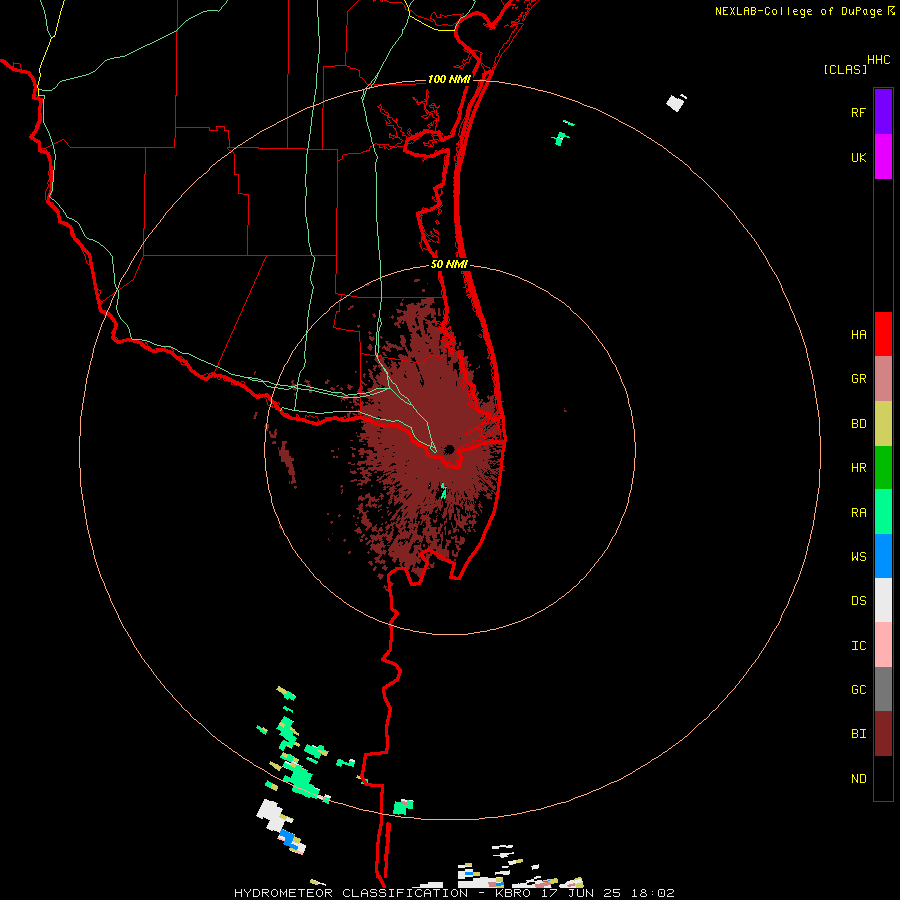Click the black radar site dot
Image resolution: width=900 pixels, height=900 pixels.
pyautogui.click(x=449, y=449)
